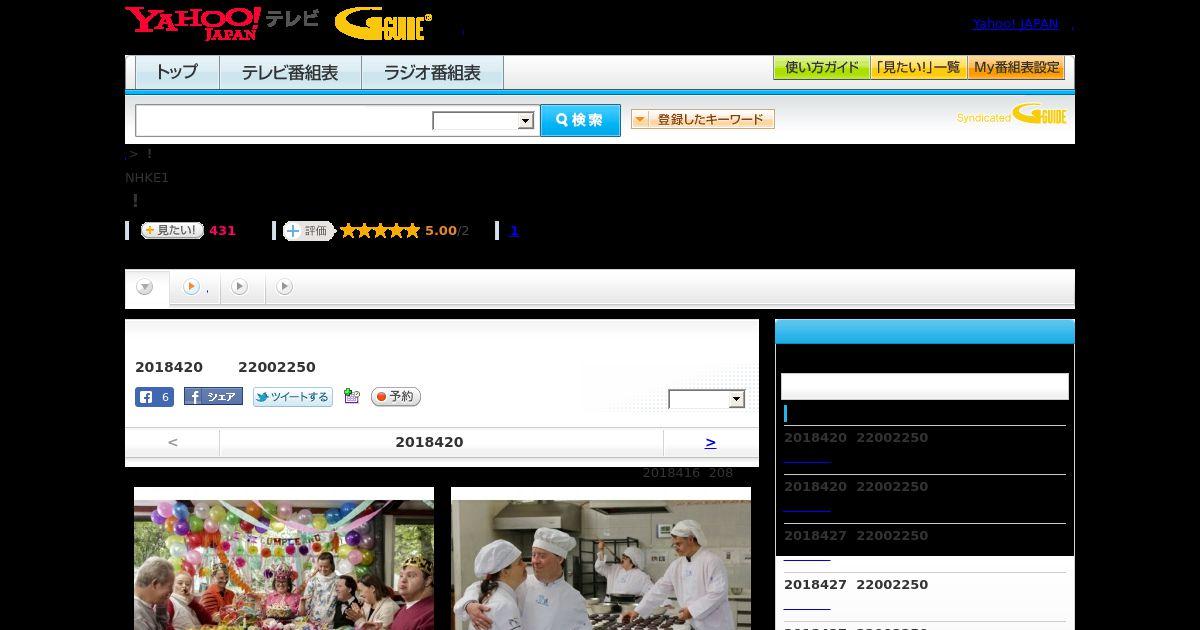Click the Syndicated G-GUIDE logo
This screenshot has width=1200, height=630.
coord(1011,115)
